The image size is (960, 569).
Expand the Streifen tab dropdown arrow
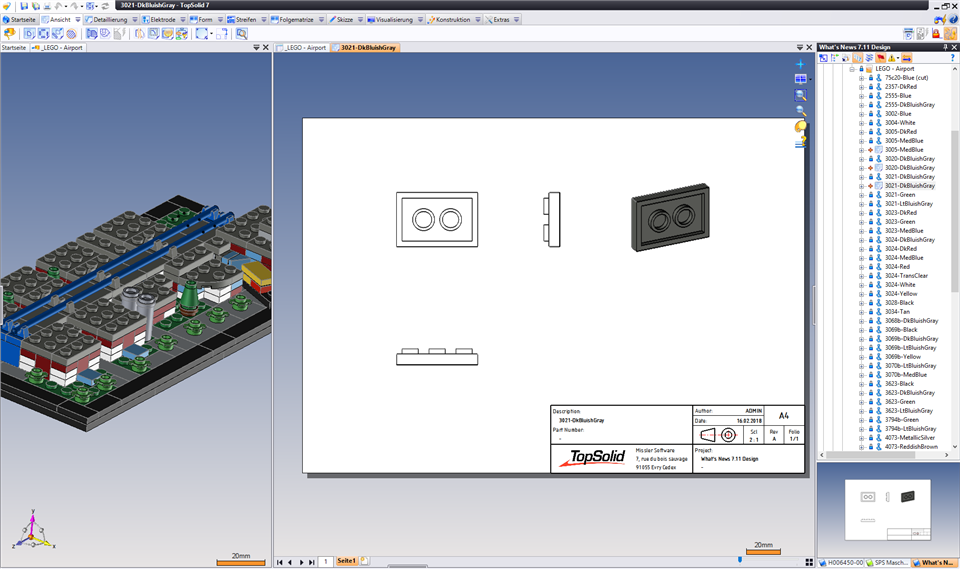pyautogui.click(x=264, y=20)
